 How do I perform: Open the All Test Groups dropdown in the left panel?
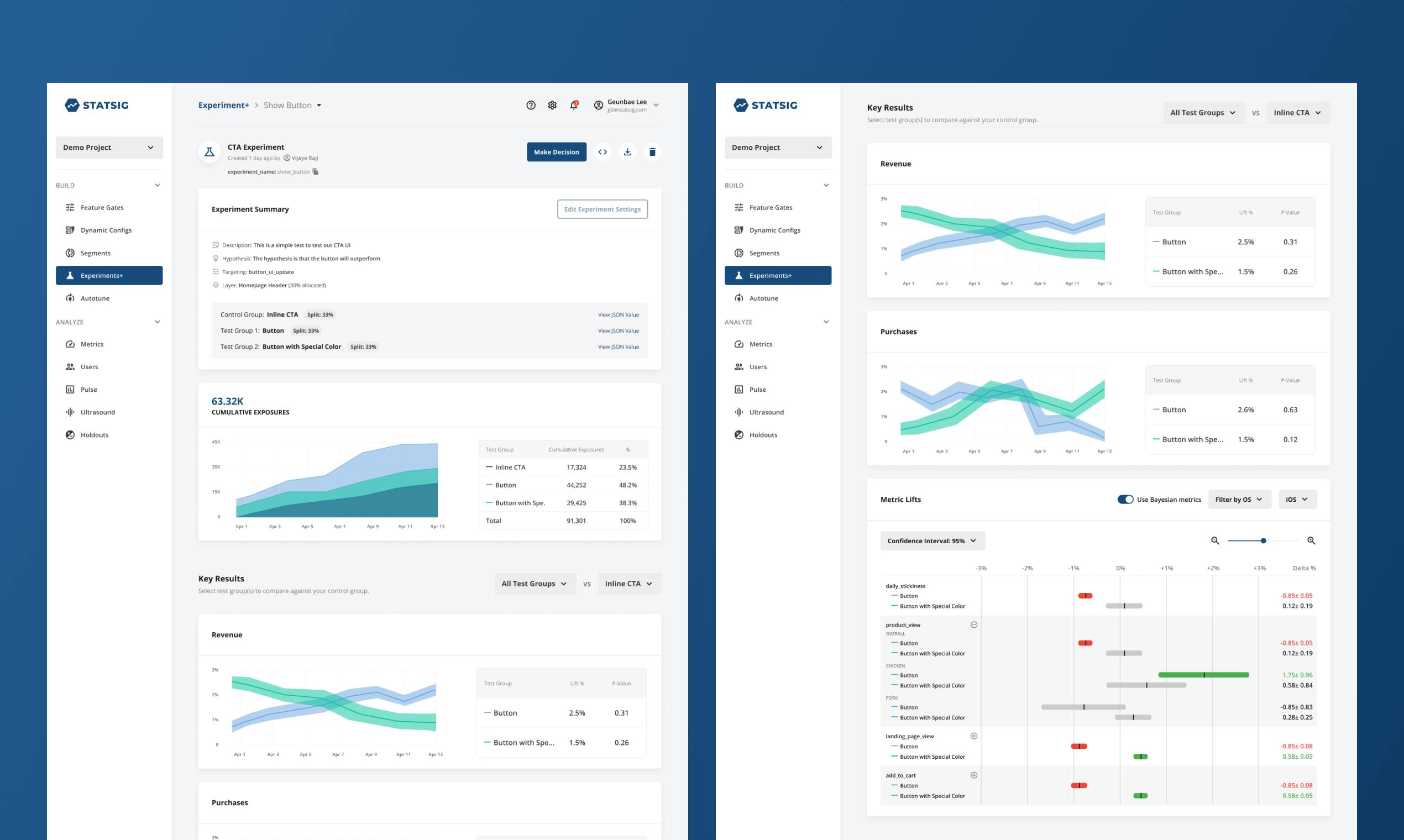click(535, 584)
